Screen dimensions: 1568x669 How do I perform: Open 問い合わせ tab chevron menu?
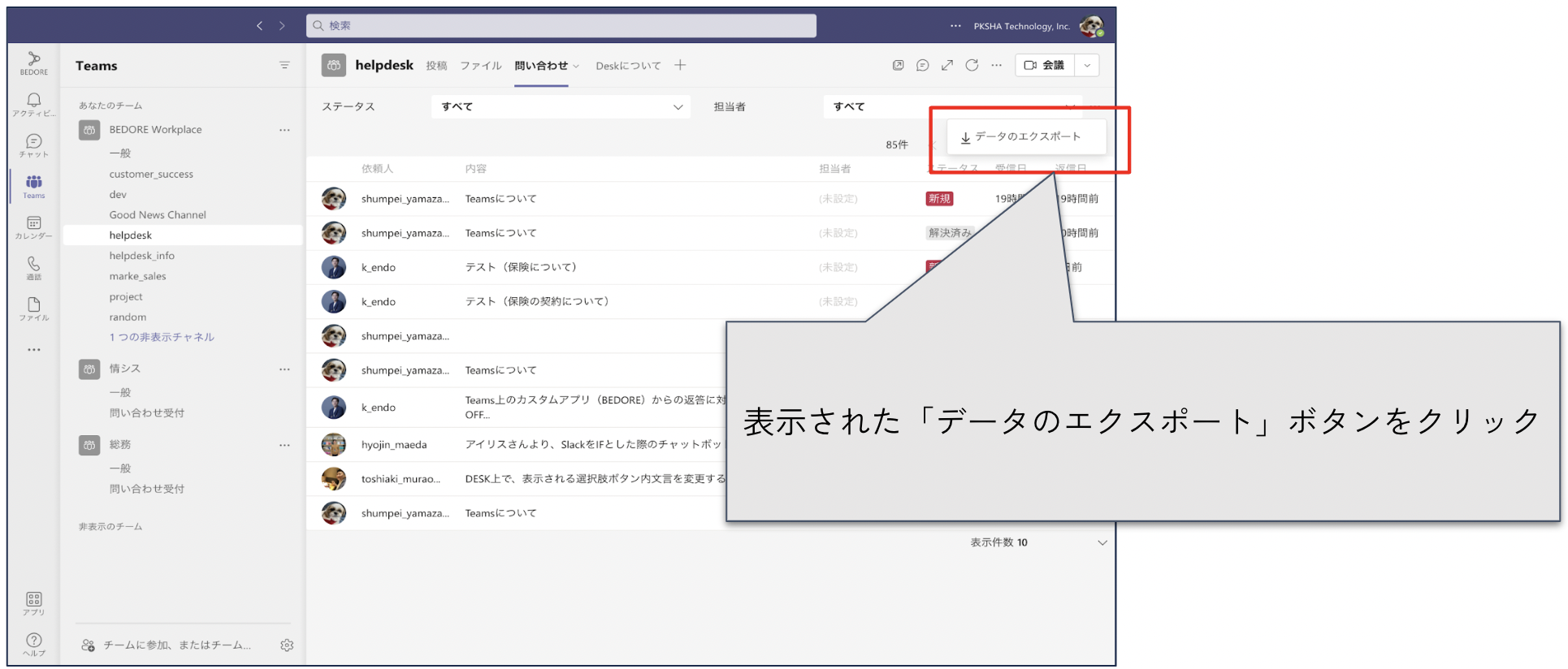tap(576, 67)
